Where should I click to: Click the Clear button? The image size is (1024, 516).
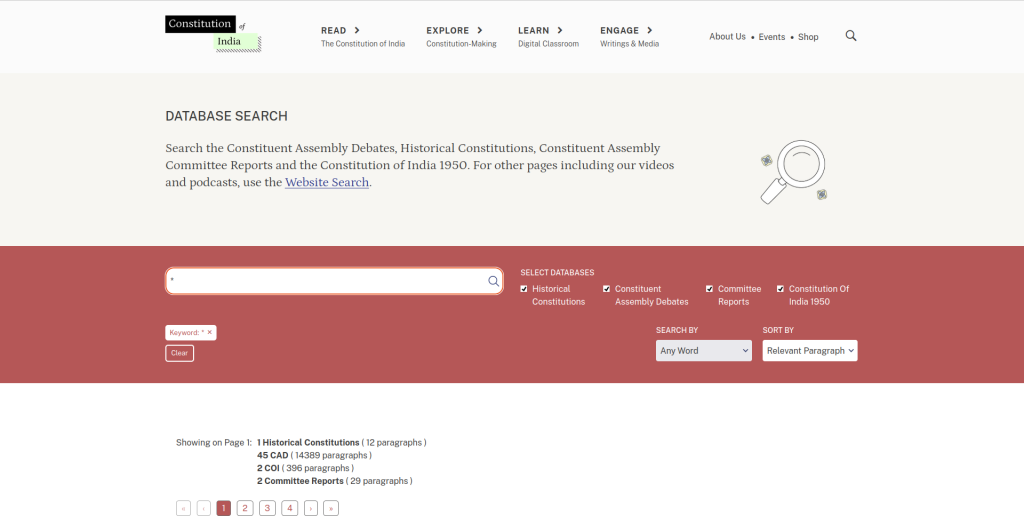pyautogui.click(x=180, y=353)
